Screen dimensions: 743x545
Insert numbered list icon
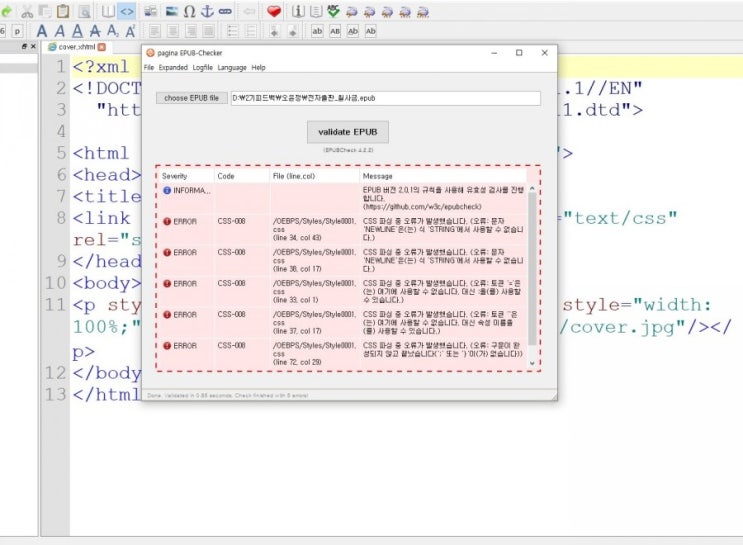[x=251, y=31]
